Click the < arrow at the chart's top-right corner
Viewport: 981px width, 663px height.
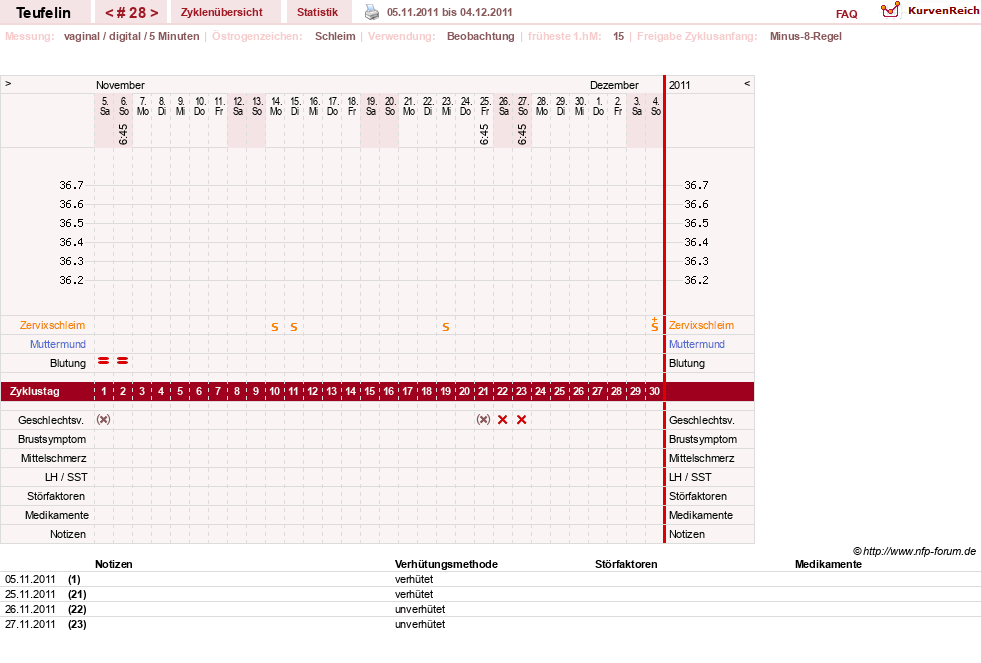coord(746,83)
